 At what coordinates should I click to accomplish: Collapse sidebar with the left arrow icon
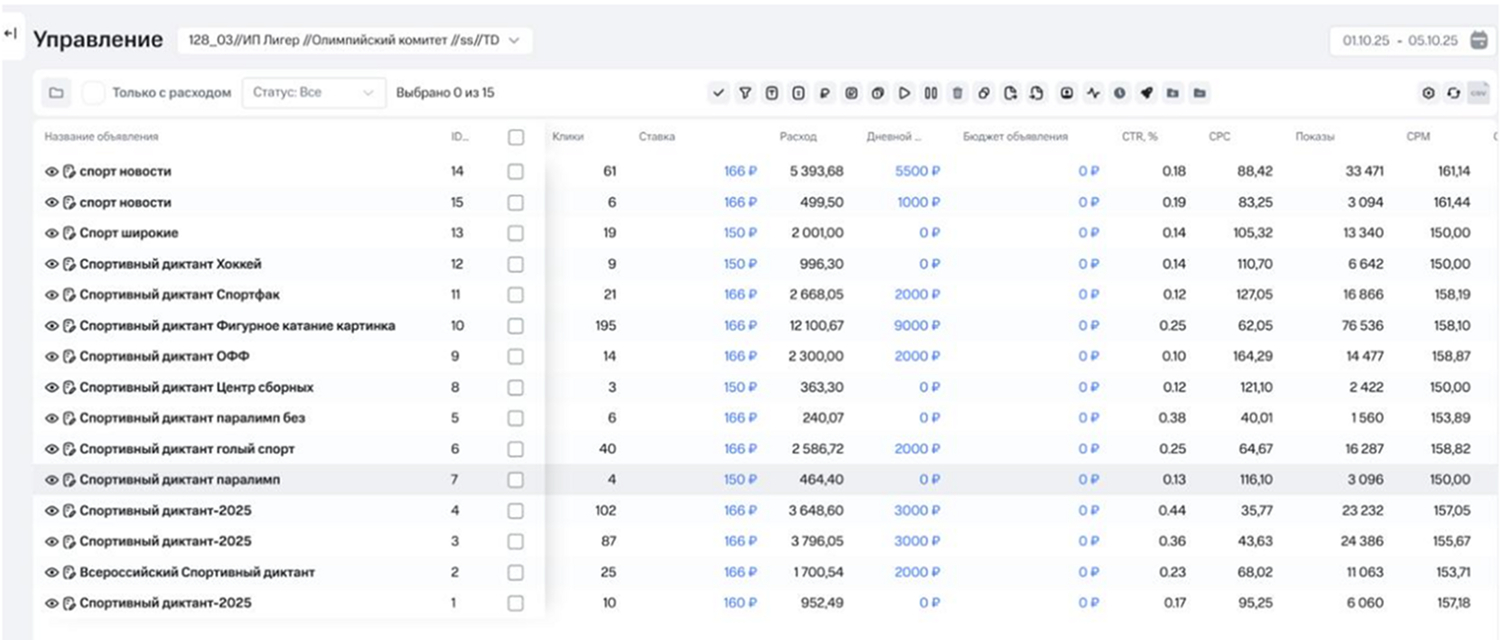pos(11,34)
